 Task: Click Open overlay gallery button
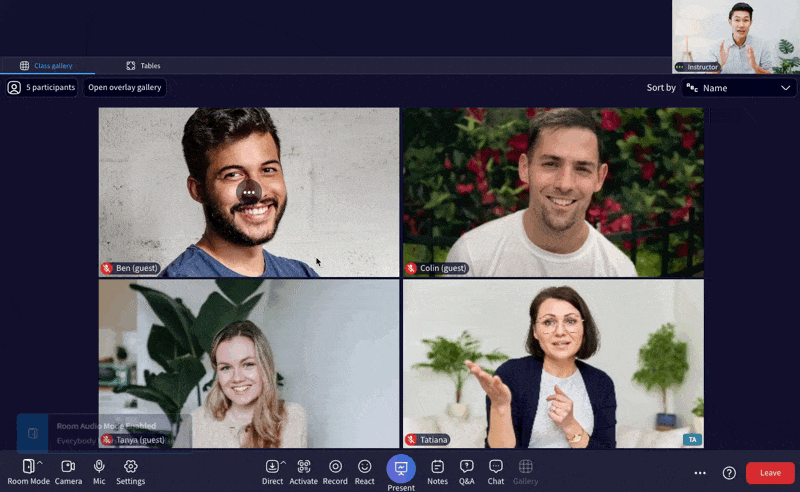click(x=124, y=87)
